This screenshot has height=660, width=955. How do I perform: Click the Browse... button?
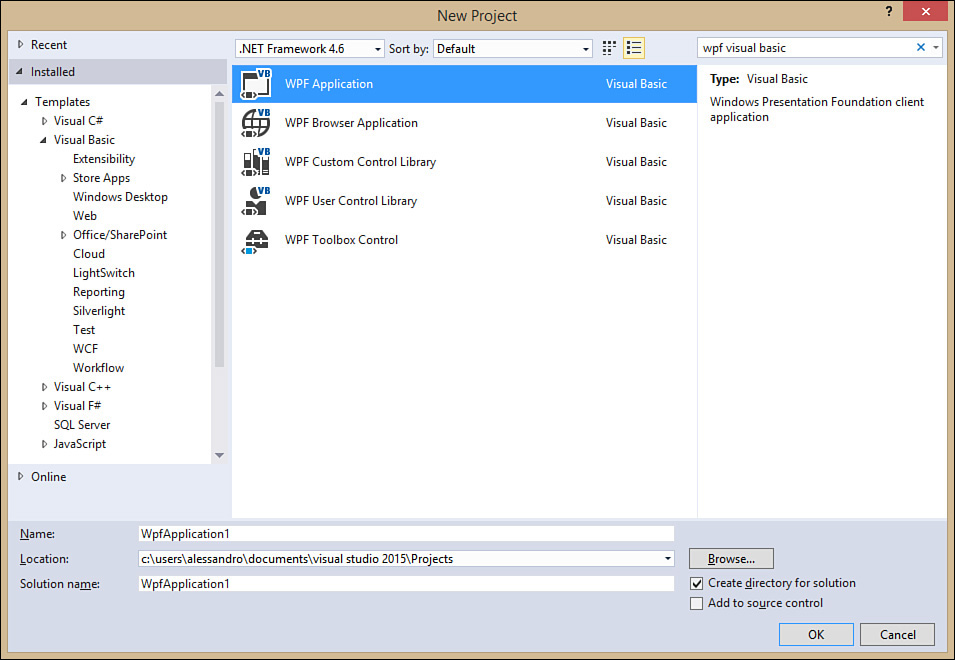(x=731, y=559)
